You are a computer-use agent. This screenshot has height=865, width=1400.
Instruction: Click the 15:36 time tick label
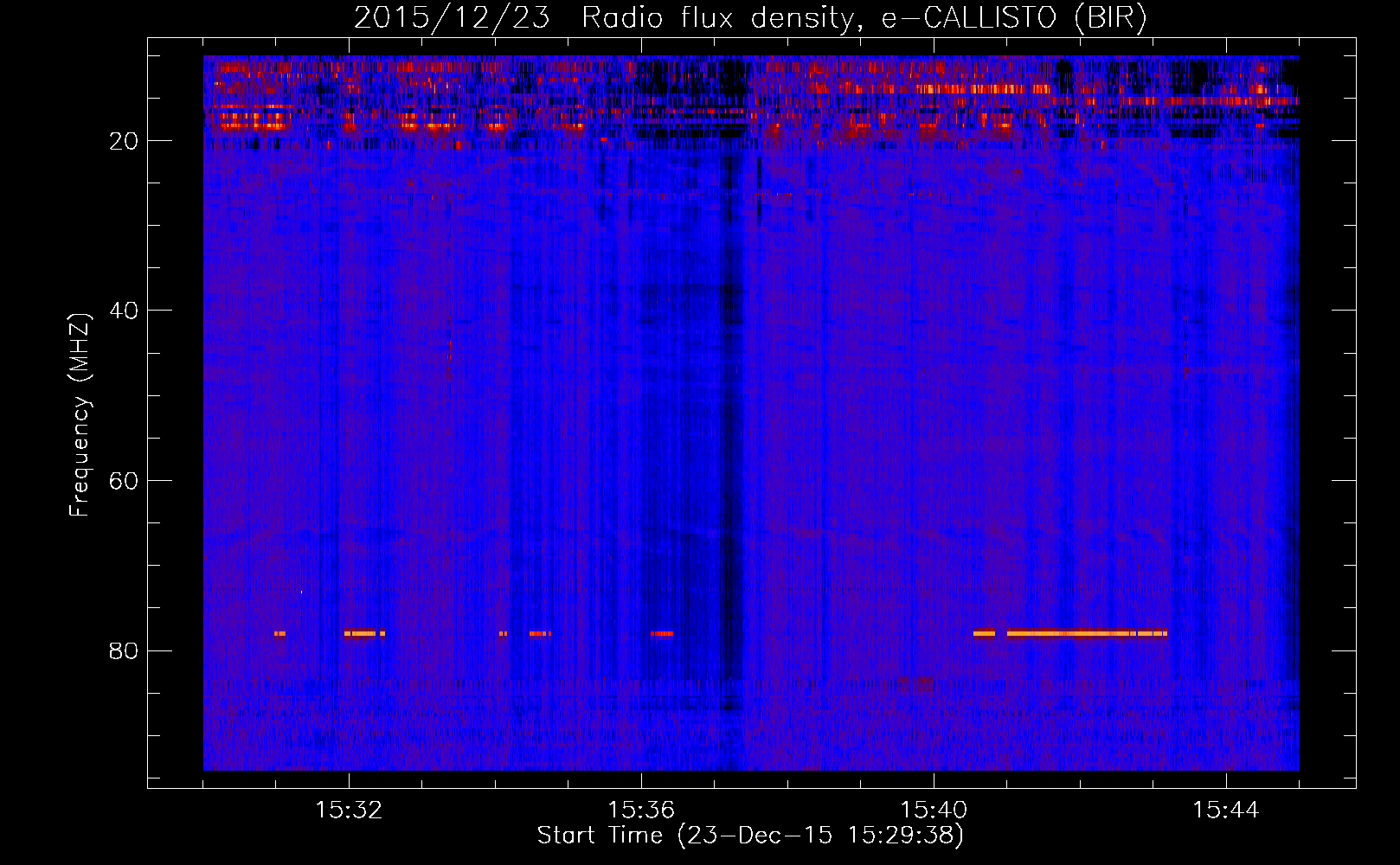coord(641,811)
